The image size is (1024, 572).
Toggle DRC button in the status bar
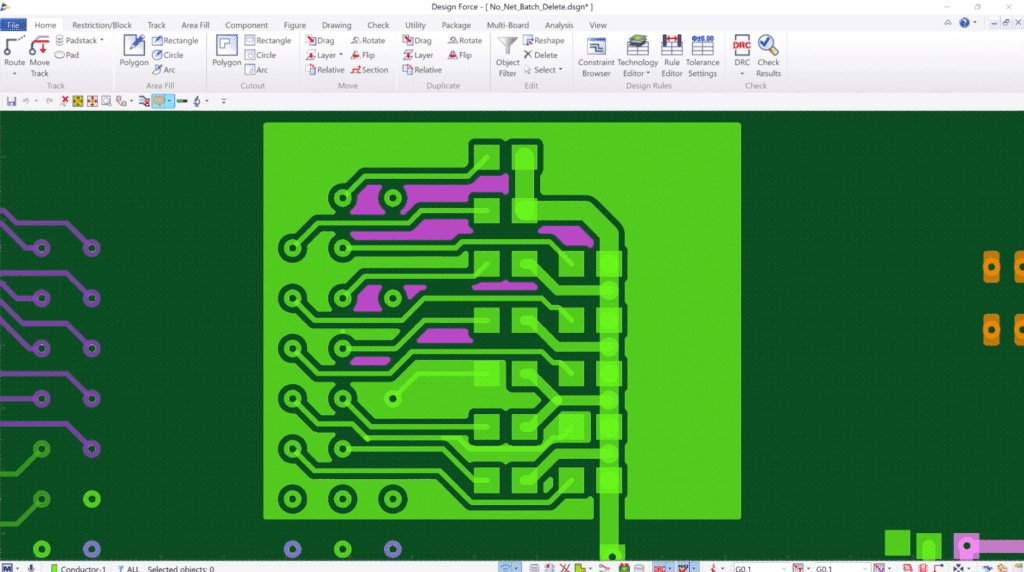coord(660,568)
